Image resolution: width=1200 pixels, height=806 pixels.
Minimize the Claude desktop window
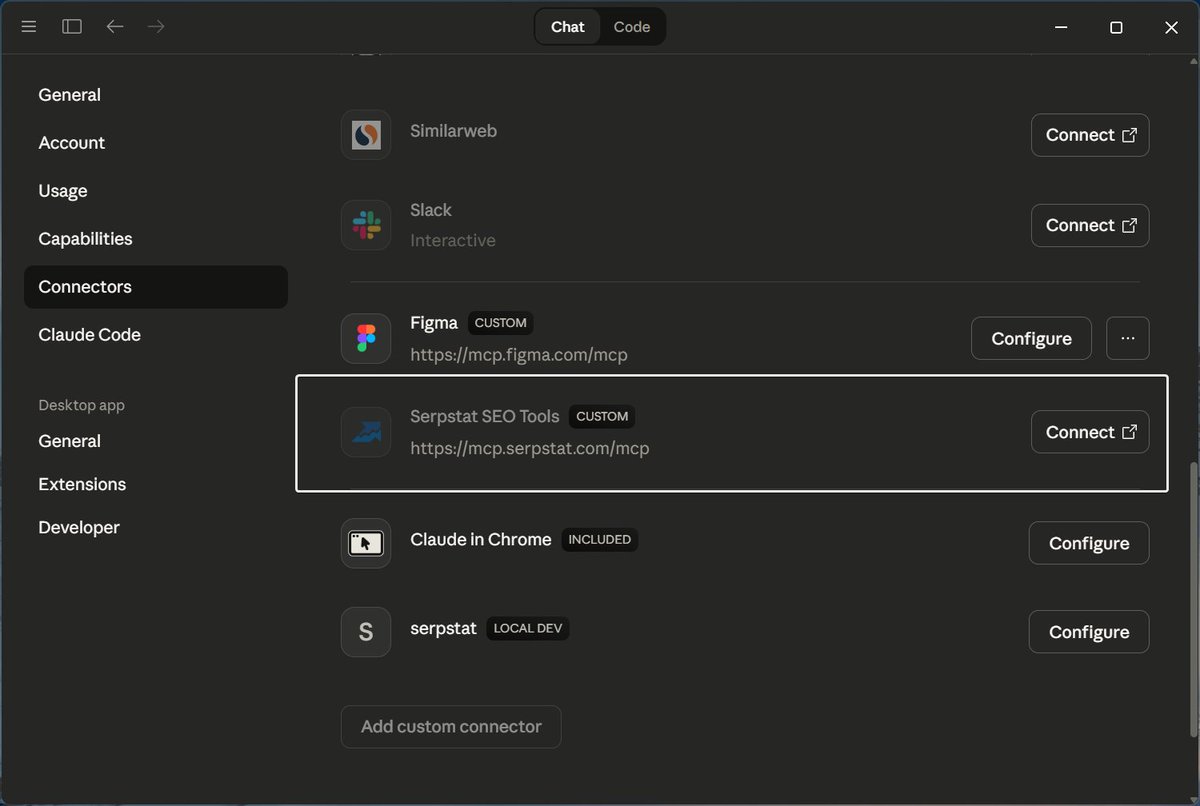(1061, 27)
